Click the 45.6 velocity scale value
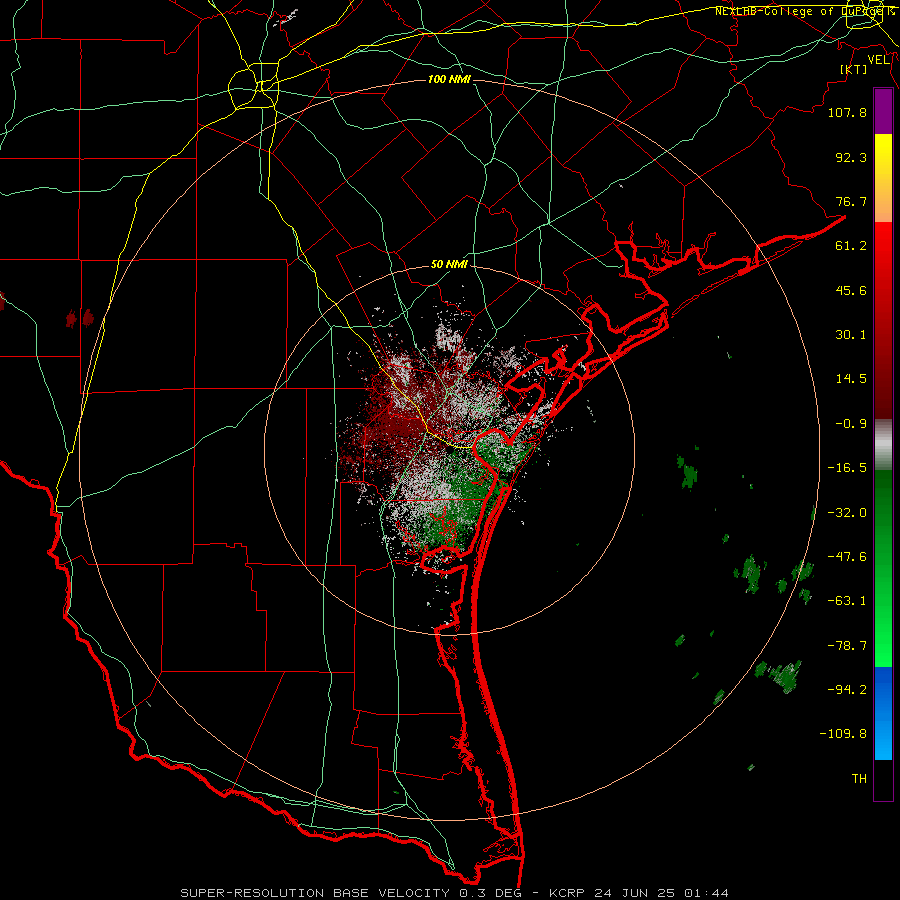Image resolution: width=900 pixels, height=900 pixels. 851,290
